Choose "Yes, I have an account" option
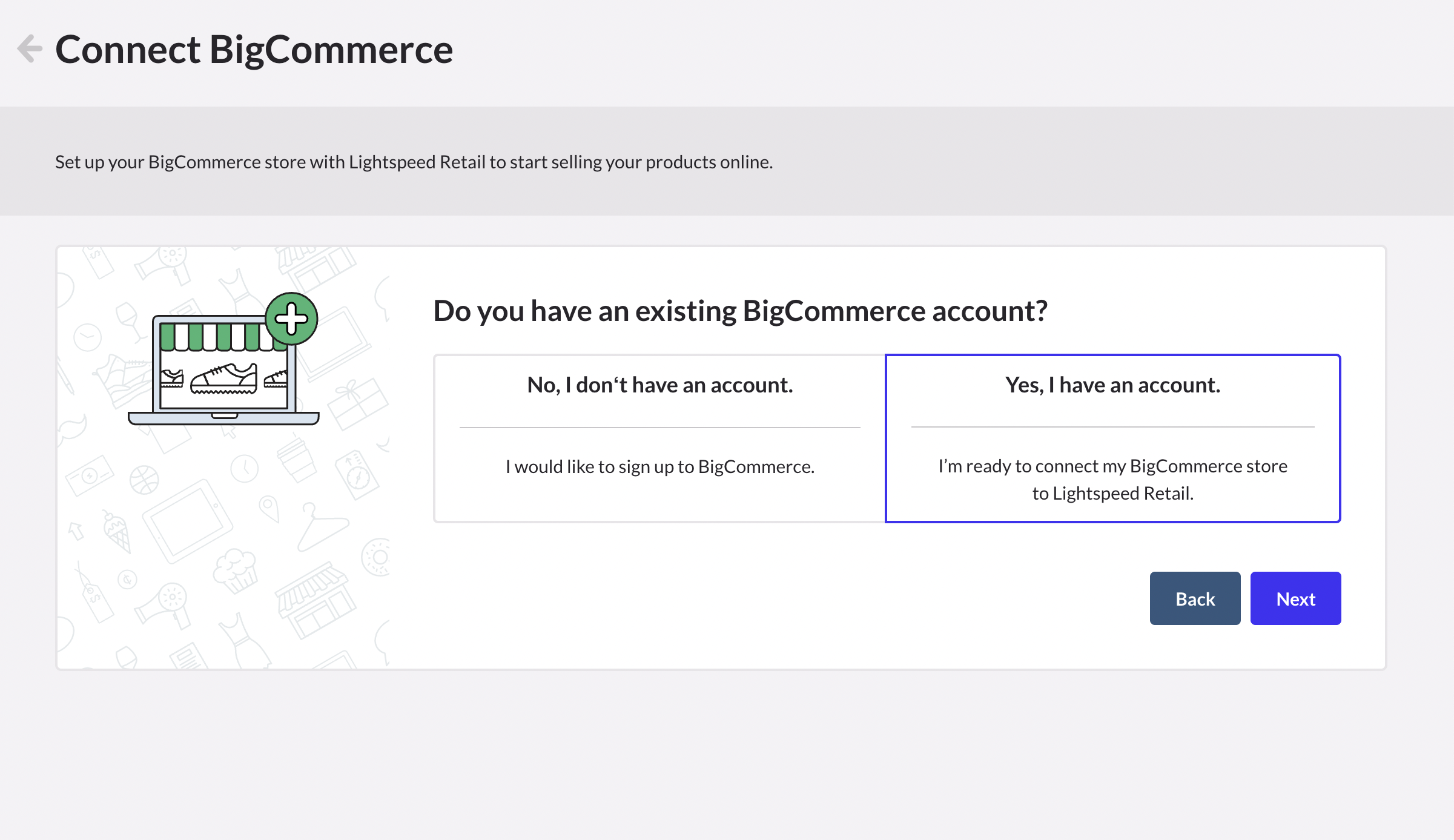 point(1112,385)
